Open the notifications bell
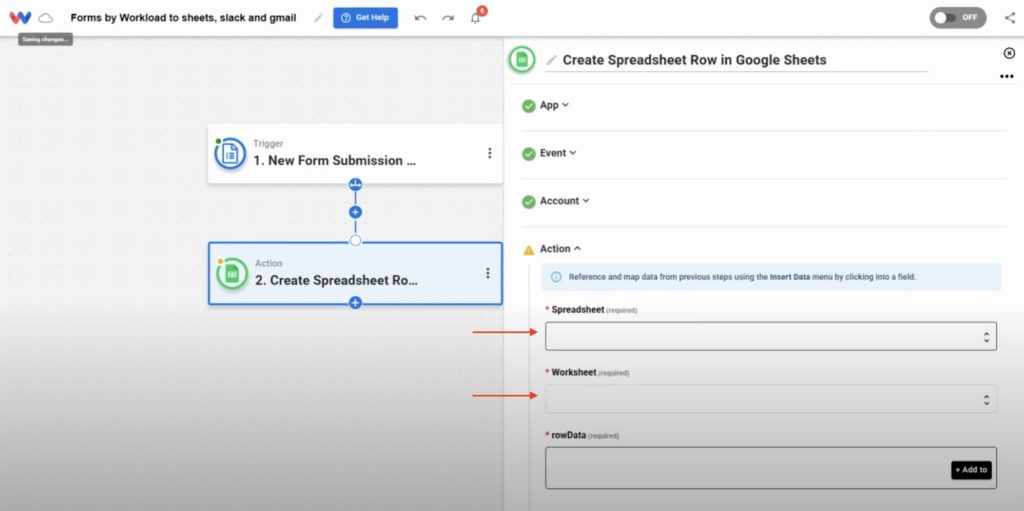 pyautogui.click(x=475, y=18)
